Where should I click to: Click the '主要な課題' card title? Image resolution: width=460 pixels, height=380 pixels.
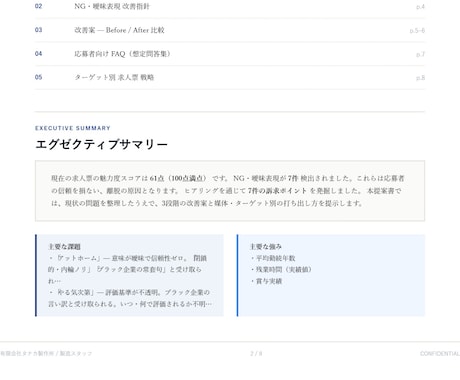(x=65, y=247)
